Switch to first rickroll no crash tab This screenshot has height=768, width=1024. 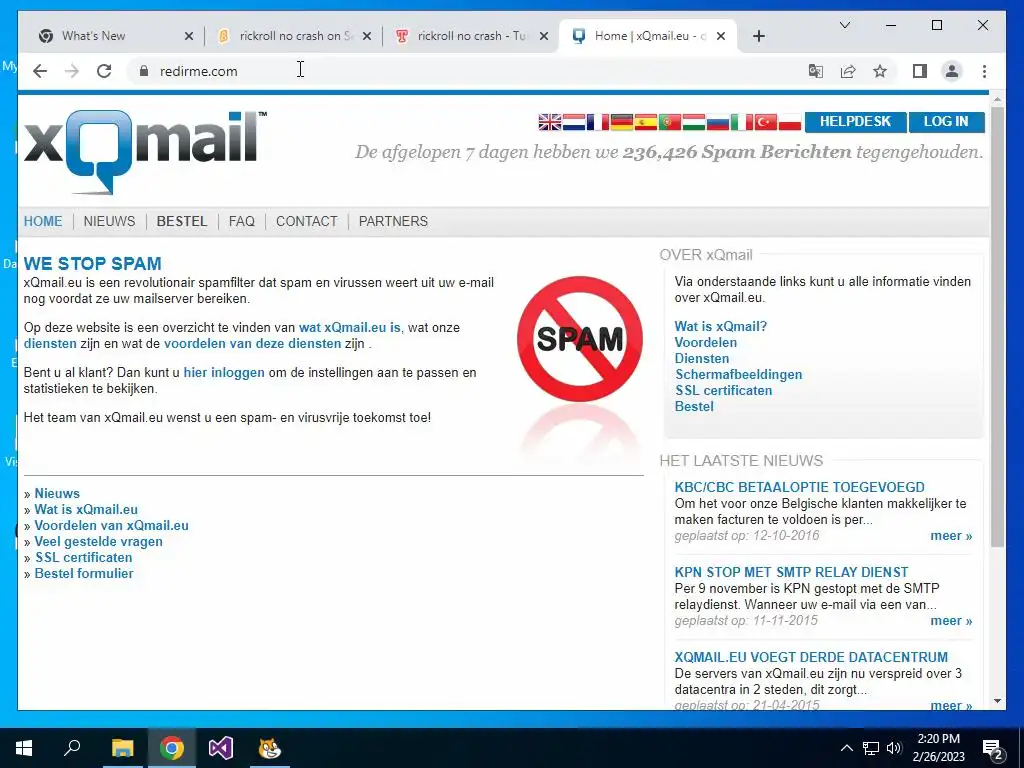(294, 36)
